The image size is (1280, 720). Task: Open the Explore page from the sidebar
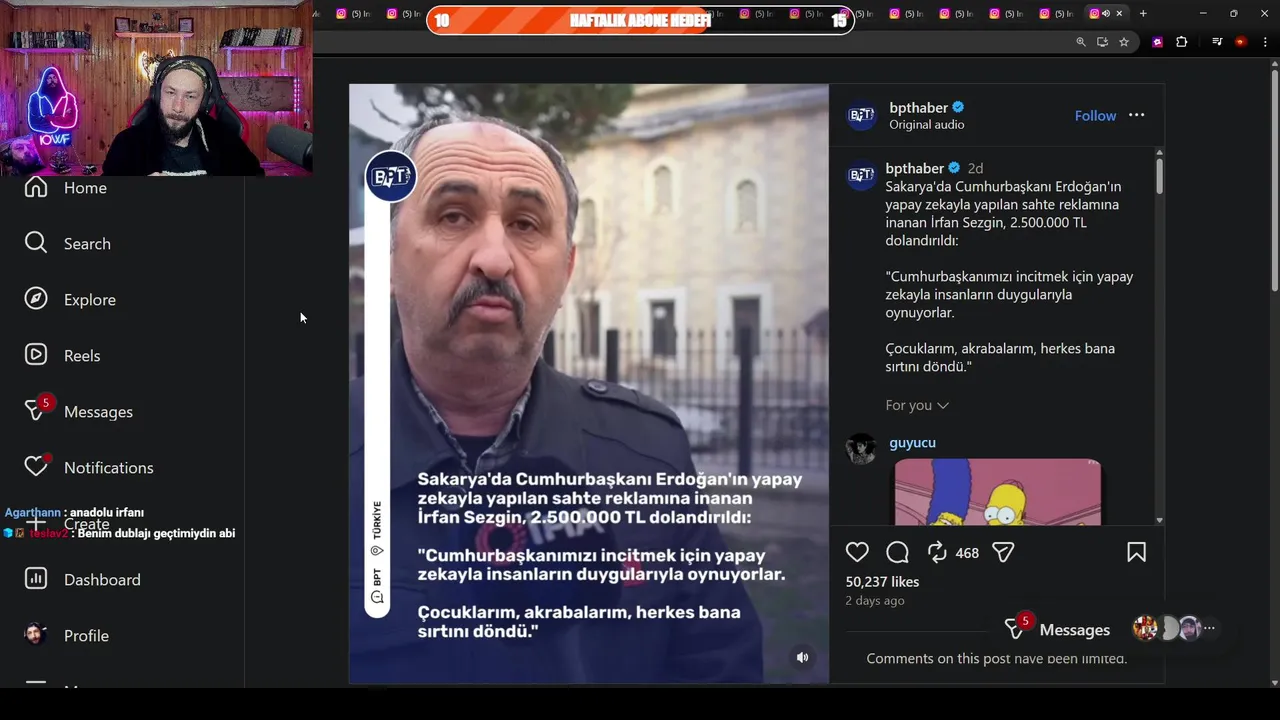point(70,299)
